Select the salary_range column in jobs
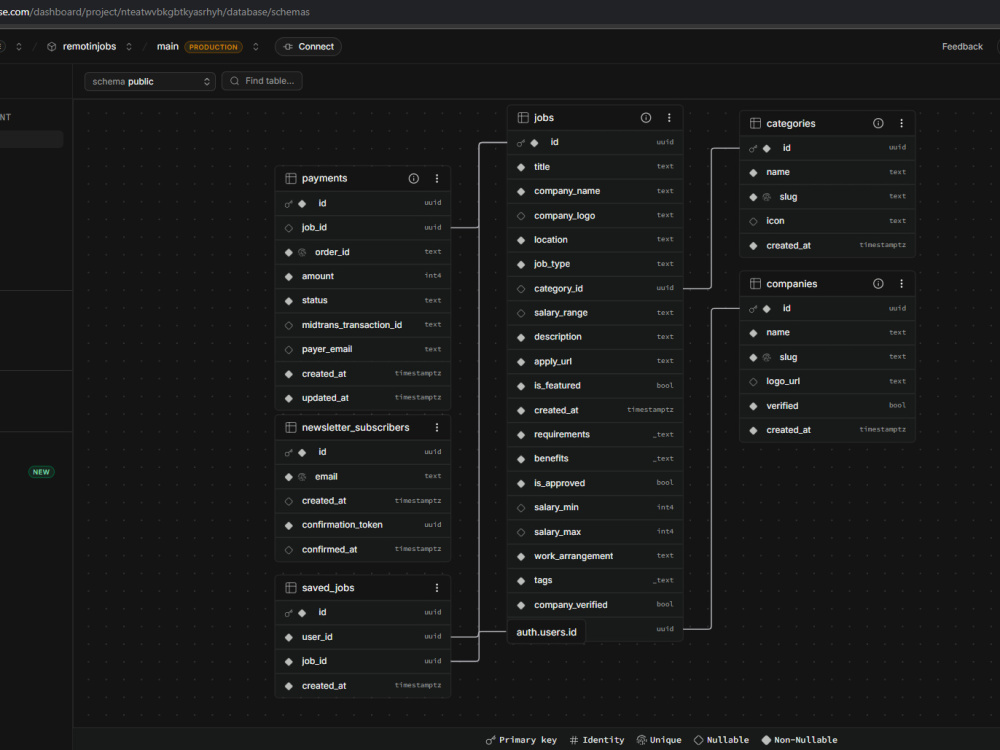1000x750 pixels. click(x=595, y=312)
